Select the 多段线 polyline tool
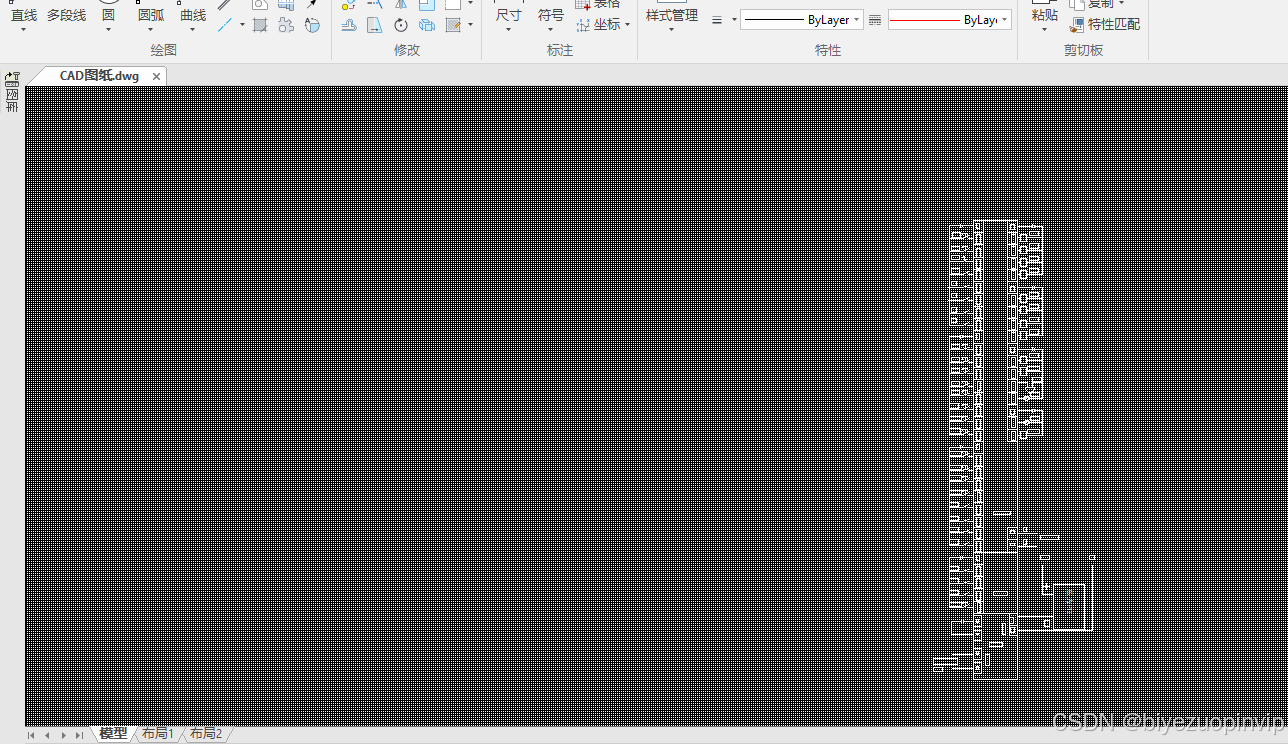The width and height of the screenshot is (1288, 744). (x=66, y=15)
